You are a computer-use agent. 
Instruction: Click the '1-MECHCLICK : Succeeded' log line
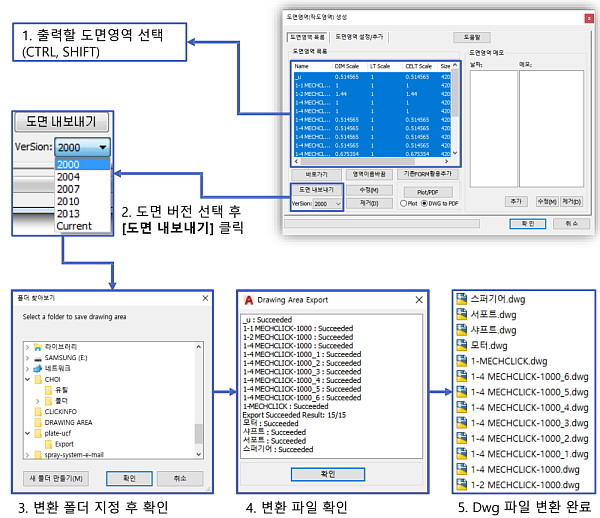(285, 406)
